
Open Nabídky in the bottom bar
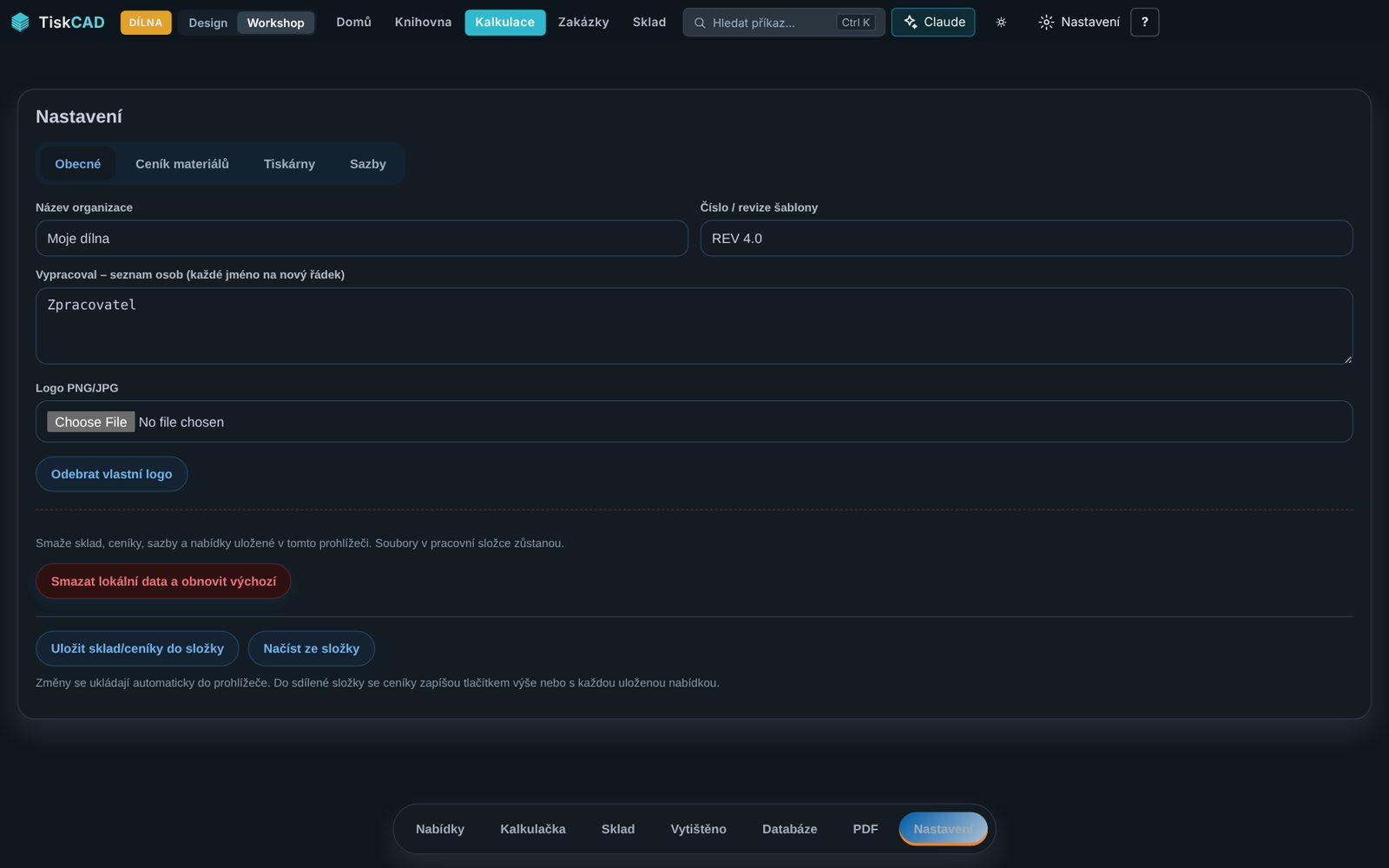coord(440,829)
